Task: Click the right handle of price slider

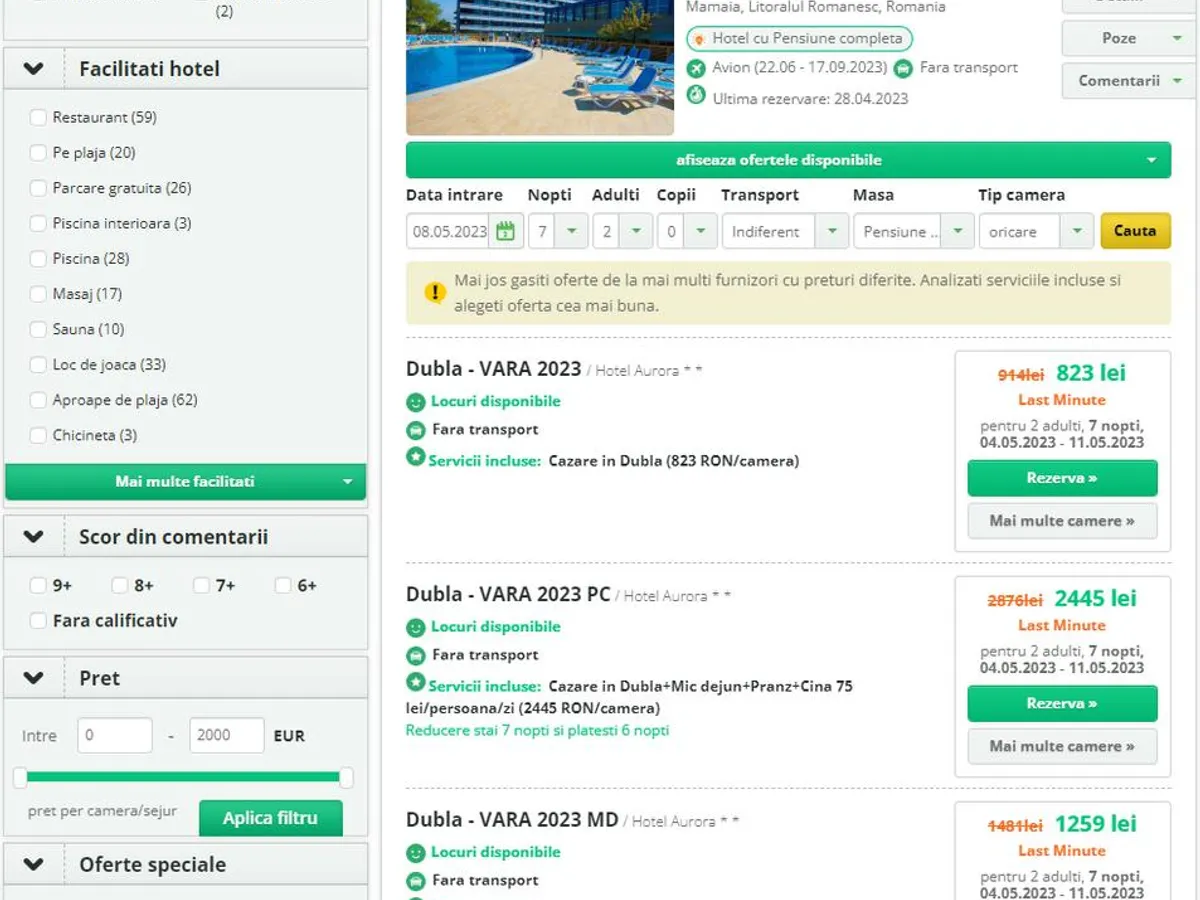Action: [347, 777]
